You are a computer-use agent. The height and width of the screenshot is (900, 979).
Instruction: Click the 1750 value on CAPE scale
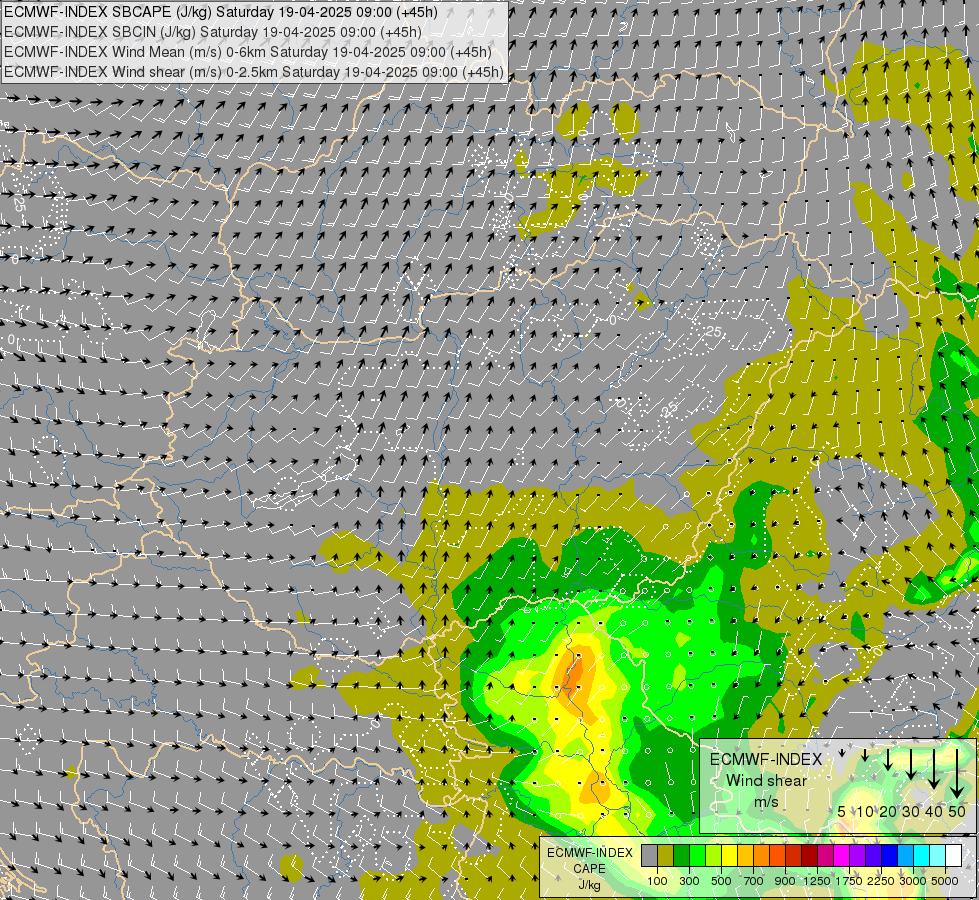point(849,881)
